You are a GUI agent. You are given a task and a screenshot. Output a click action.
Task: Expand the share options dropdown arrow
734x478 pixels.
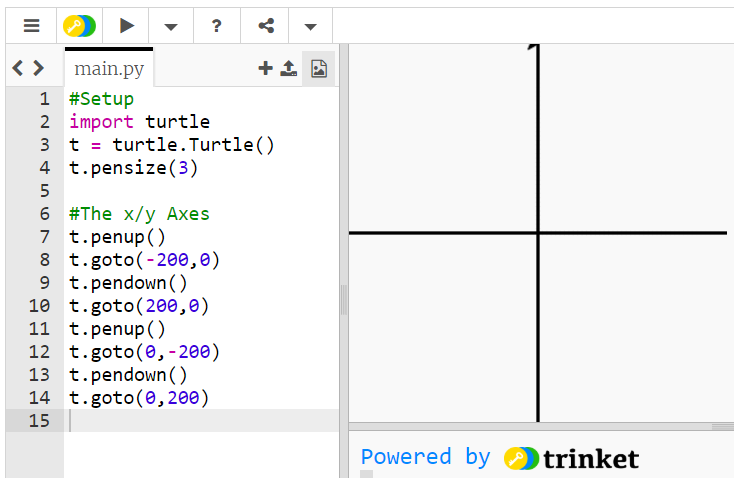[310, 27]
